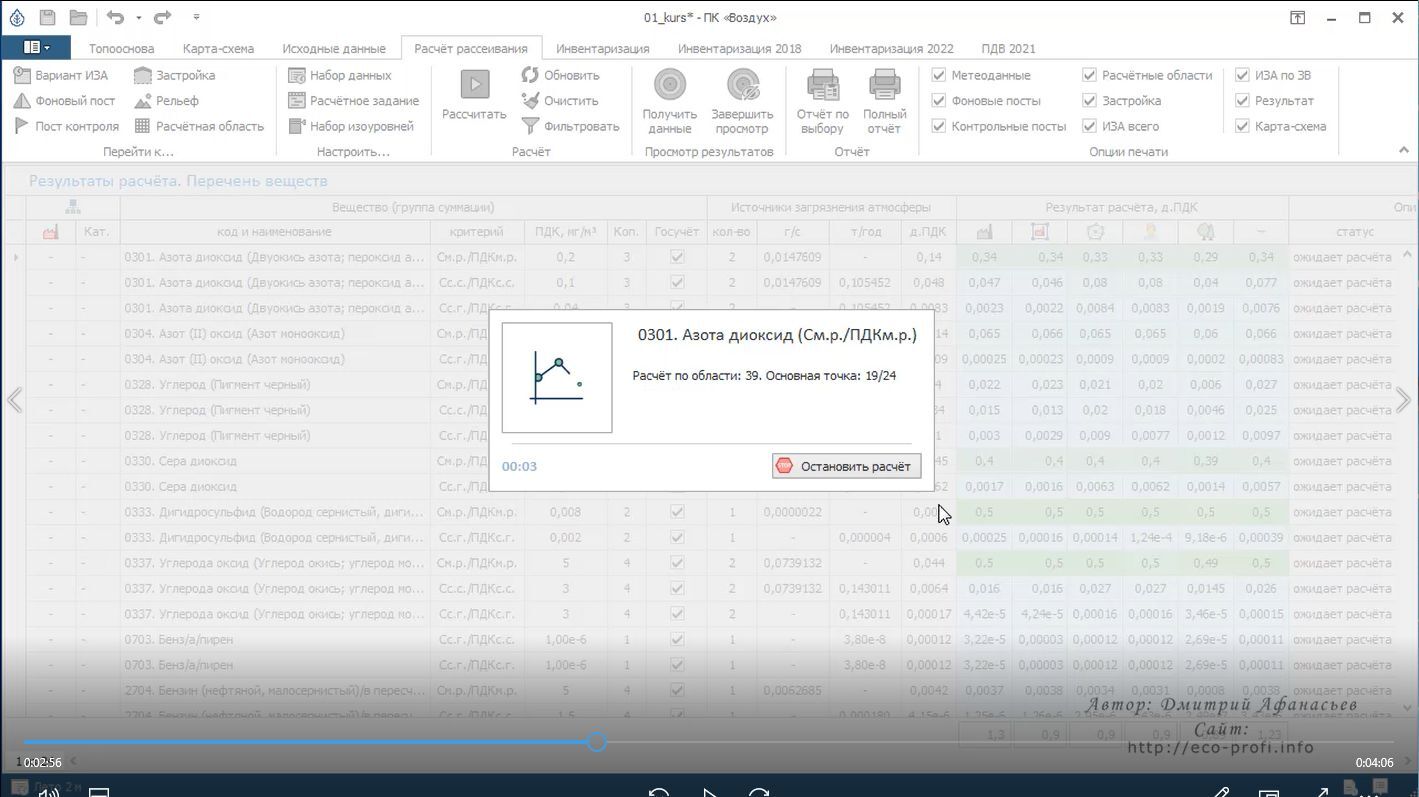Collapse the ribbon with the up chevron
The height and width of the screenshot is (797, 1419).
[x=1404, y=150]
